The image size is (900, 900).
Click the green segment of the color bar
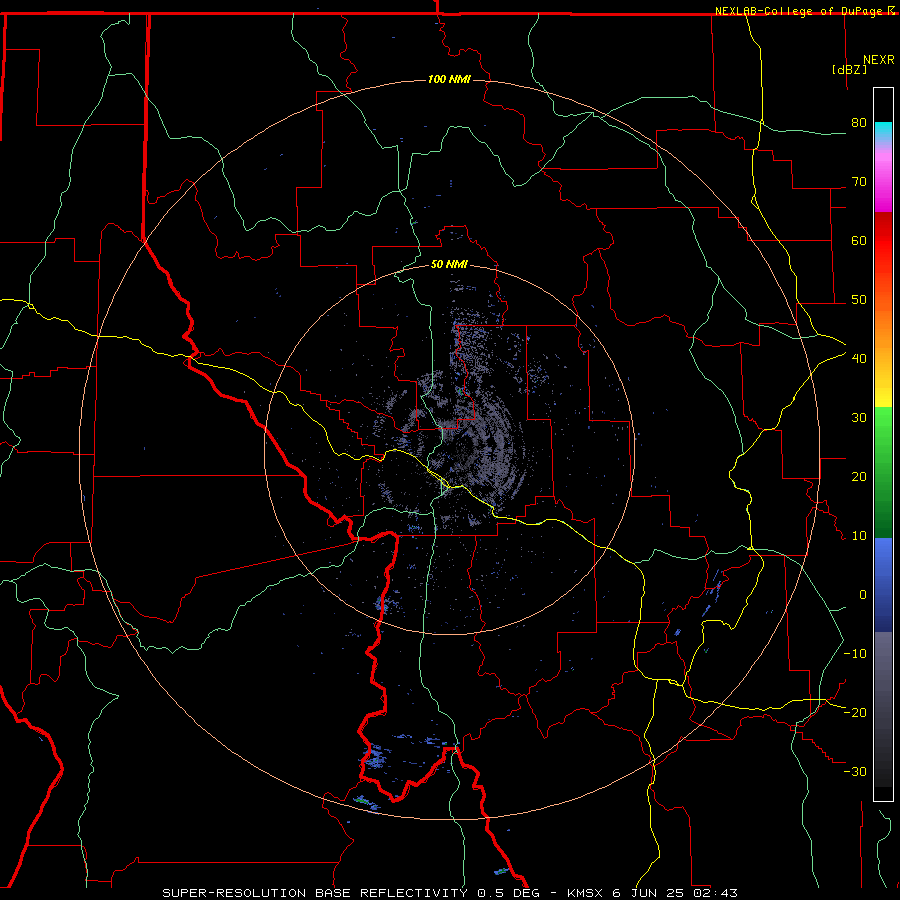(883, 472)
